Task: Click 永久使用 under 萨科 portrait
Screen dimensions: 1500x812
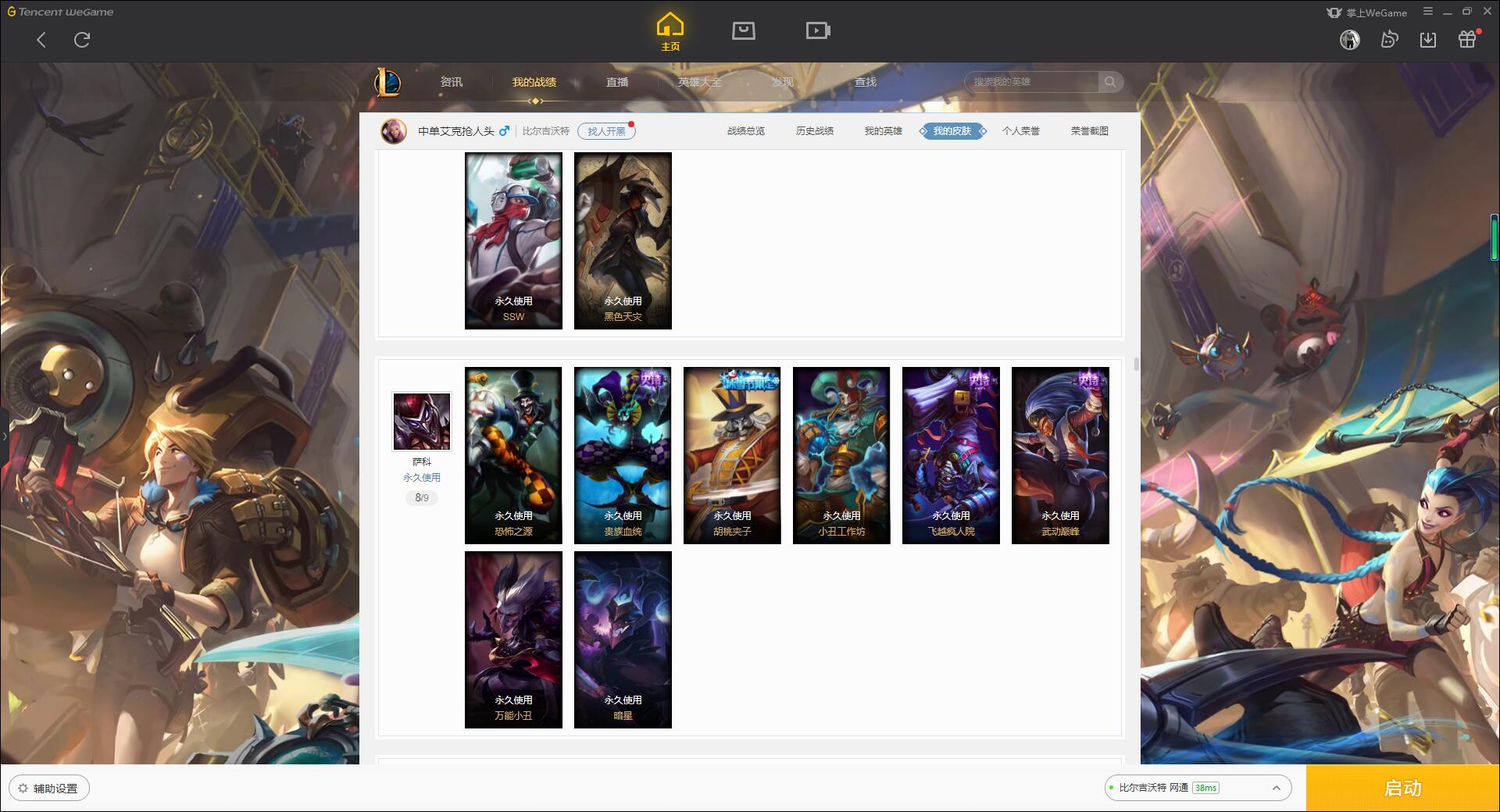Action: [422, 477]
